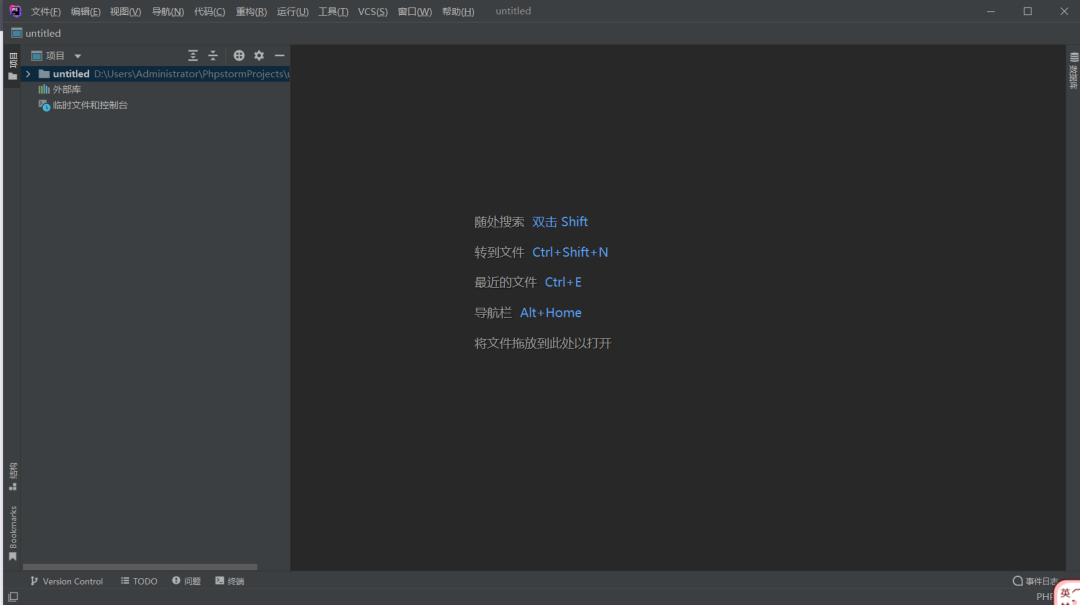Open the 项目 view dropdown
The width and height of the screenshot is (1080, 605).
[57, 56]
